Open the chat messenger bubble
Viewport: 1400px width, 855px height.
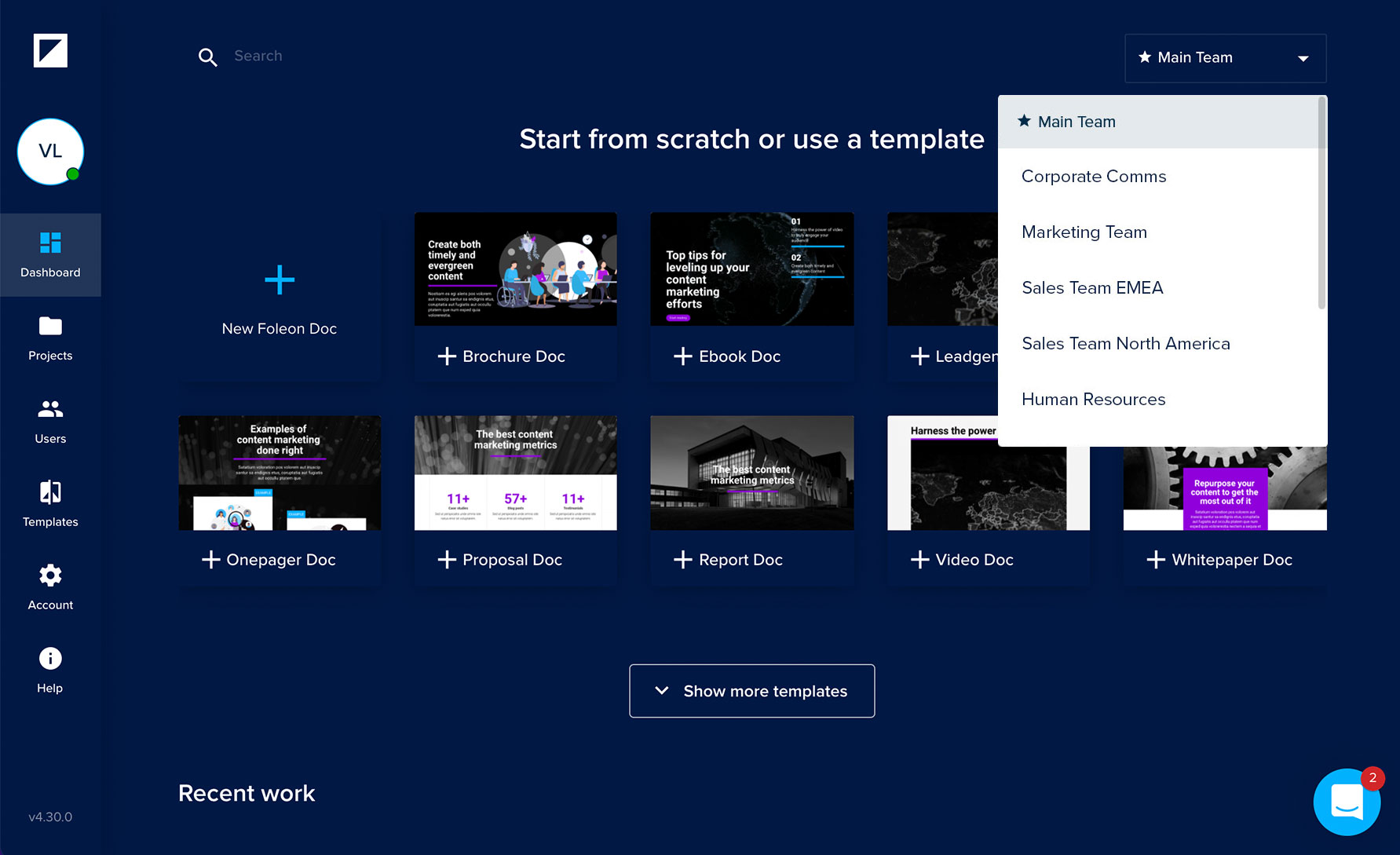[1347, 802]
